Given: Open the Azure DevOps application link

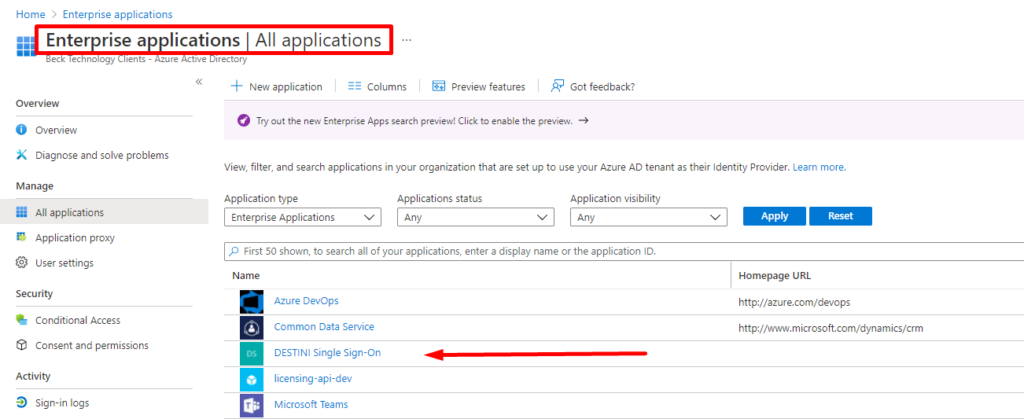Looking at the screenshot, I should point(306,301).
